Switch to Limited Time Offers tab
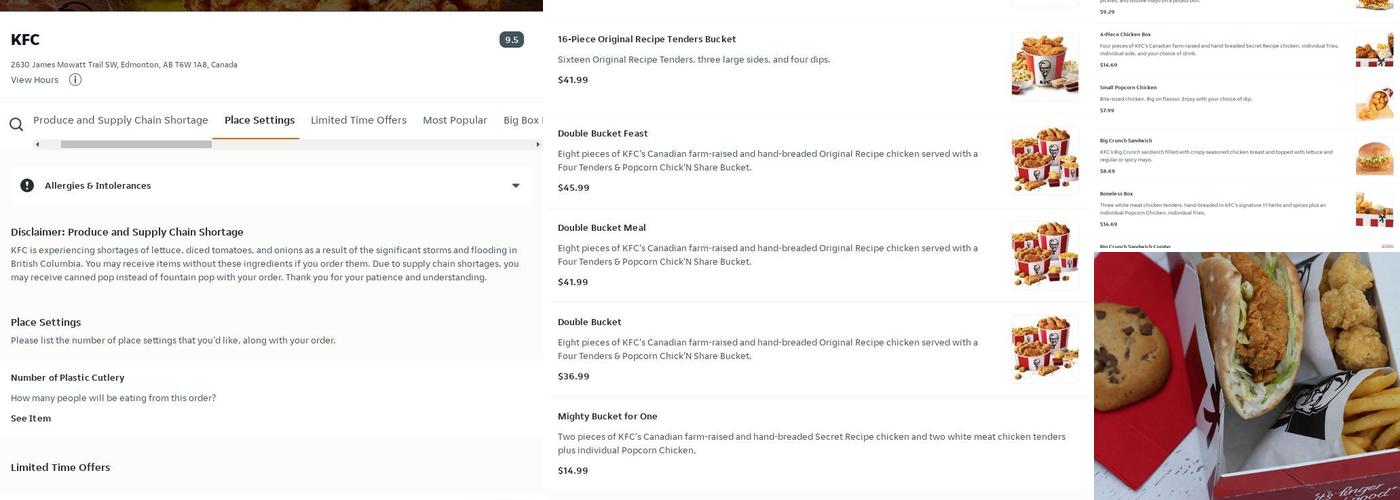This screenshot has width=1400, height=500. (x=358, y=120)
